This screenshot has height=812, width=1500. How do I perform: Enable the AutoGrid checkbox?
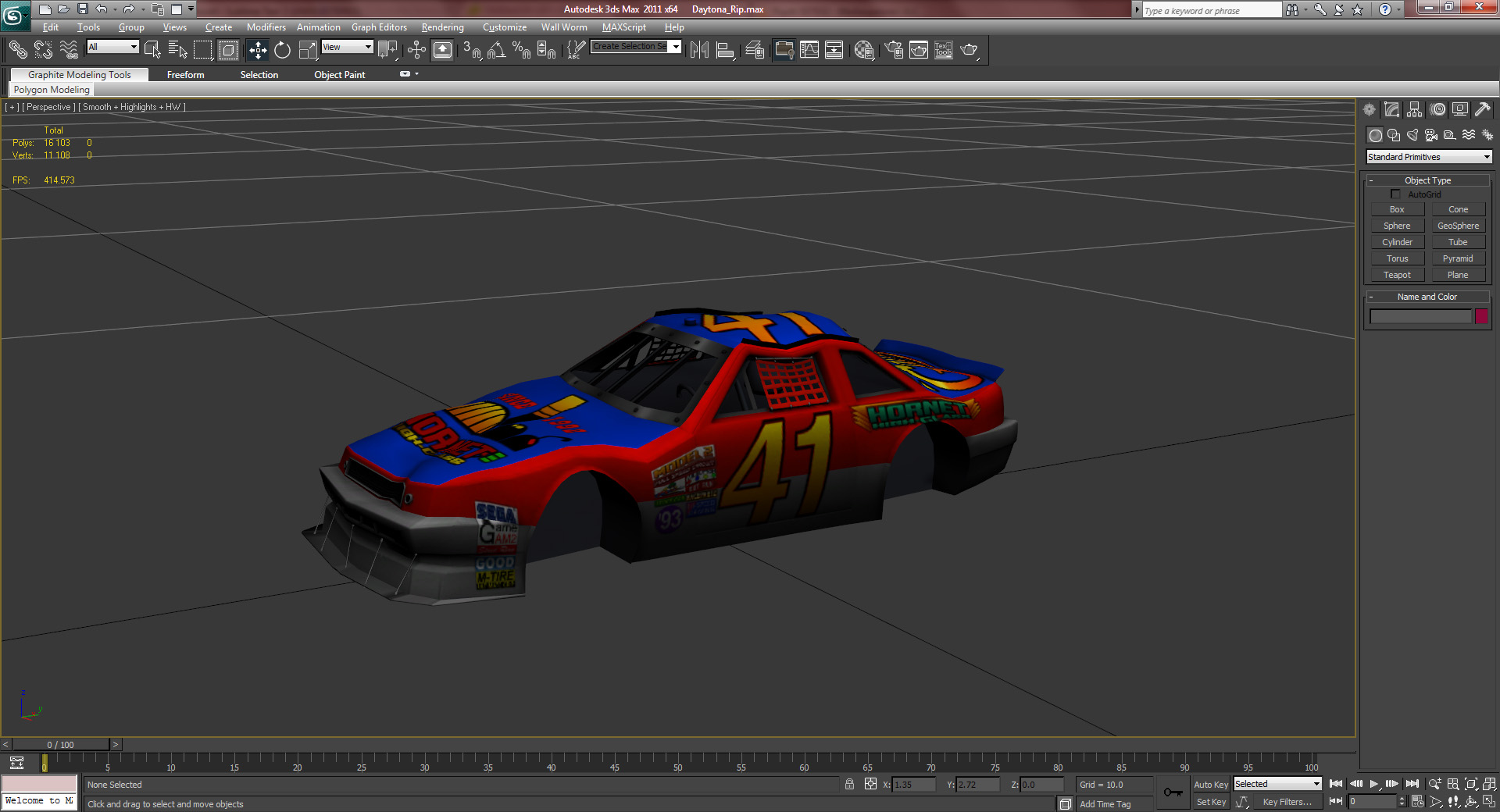(x=1395, y=194)
